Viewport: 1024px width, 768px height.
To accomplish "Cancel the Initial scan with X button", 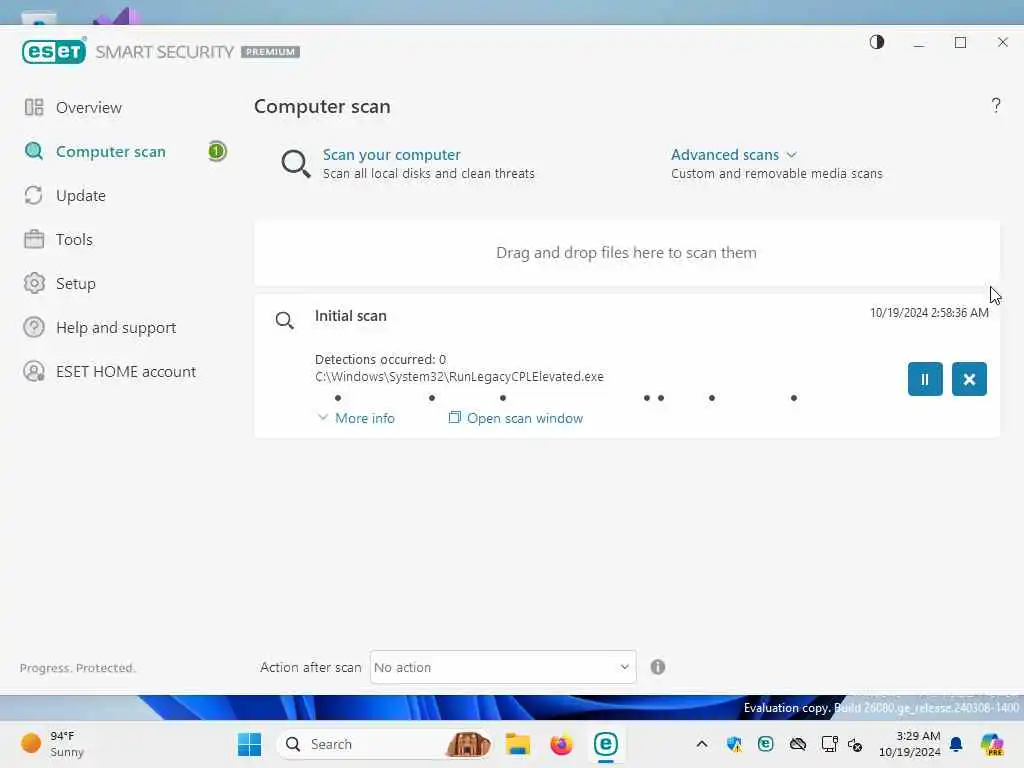I will [x=969, y=379].
